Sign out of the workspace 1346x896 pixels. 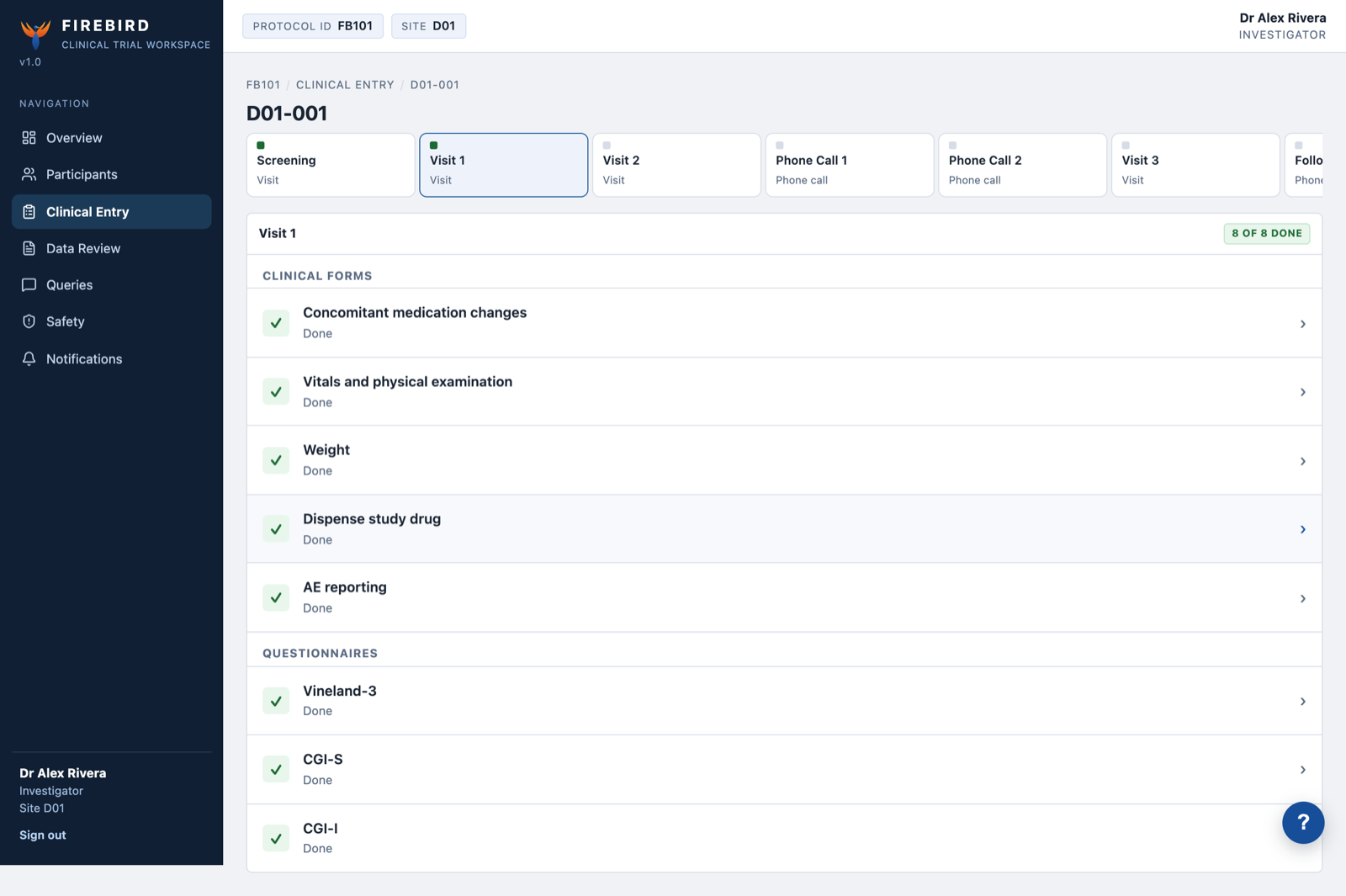coord(43,835)
